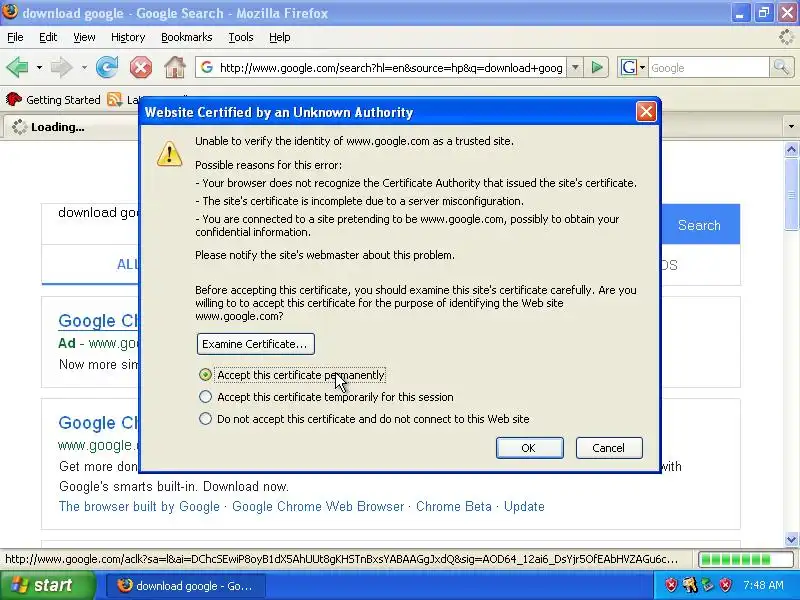Click the scrollbar down arrow
The height and width of the screenshot is (600, 800).
pyautogui.click(x=791, y=539)
